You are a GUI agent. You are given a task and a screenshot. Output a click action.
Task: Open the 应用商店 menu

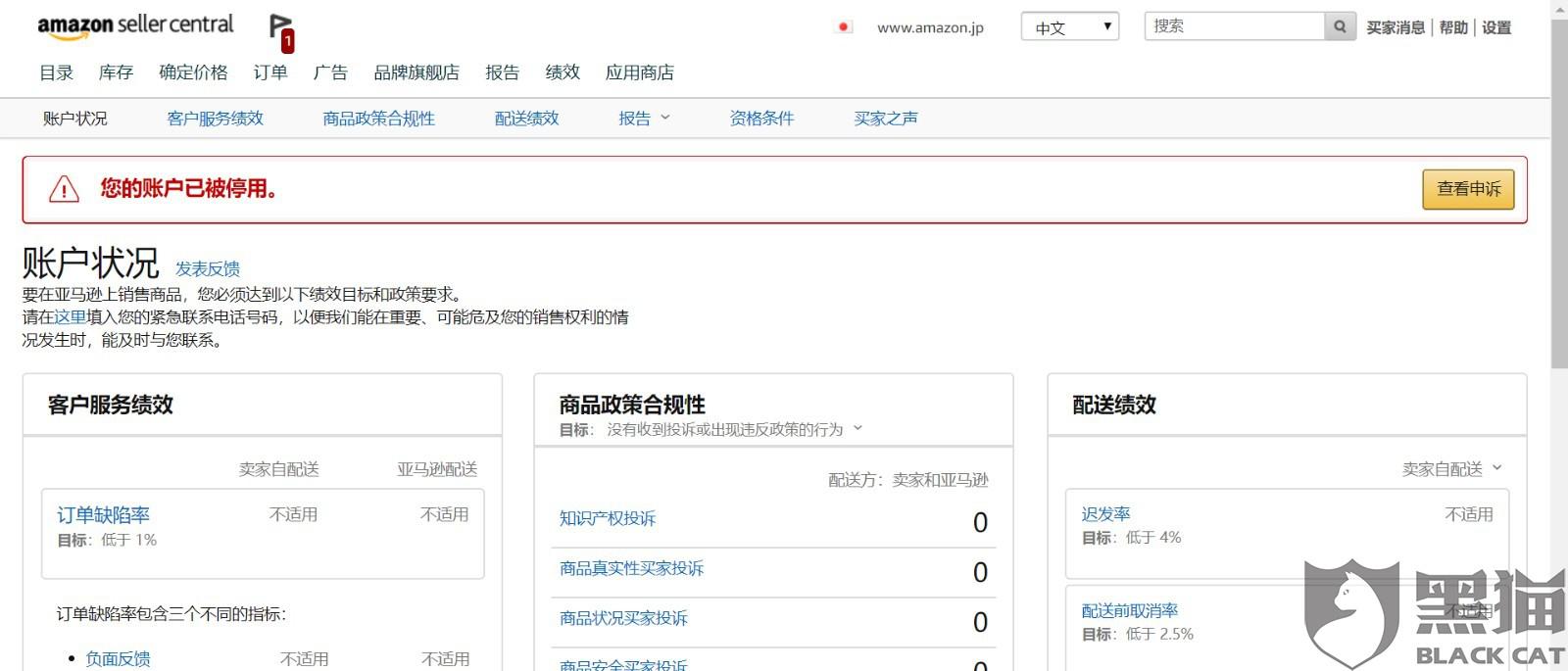[639, 72]
